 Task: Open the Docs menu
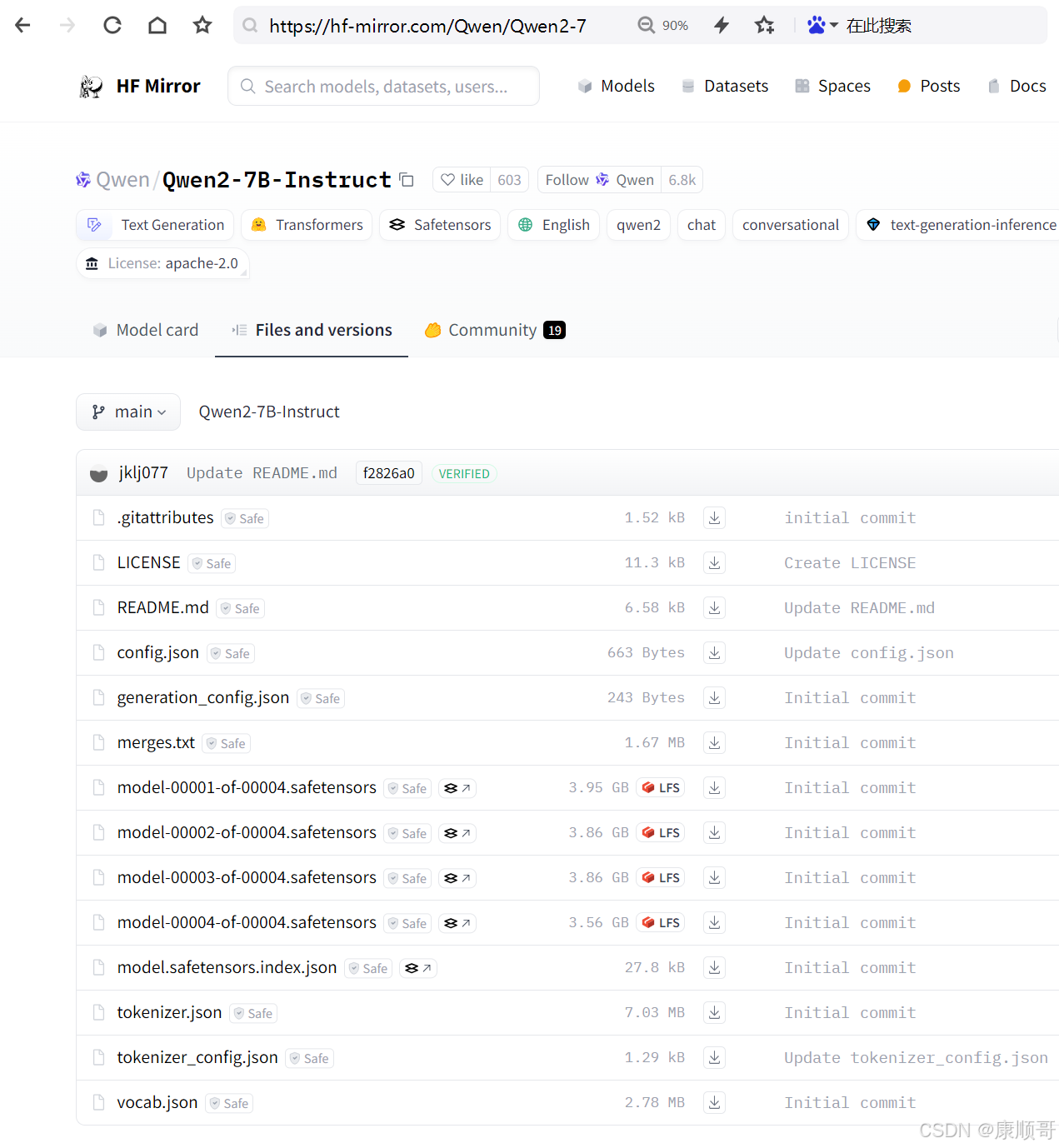click(x=1017, y=86)
